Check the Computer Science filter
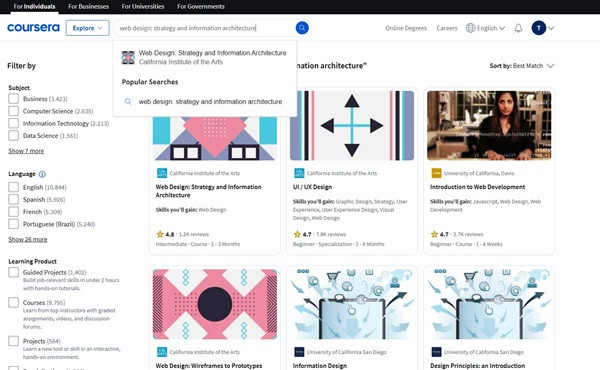The height and width of the screenshot is (370, 600). 13,111
